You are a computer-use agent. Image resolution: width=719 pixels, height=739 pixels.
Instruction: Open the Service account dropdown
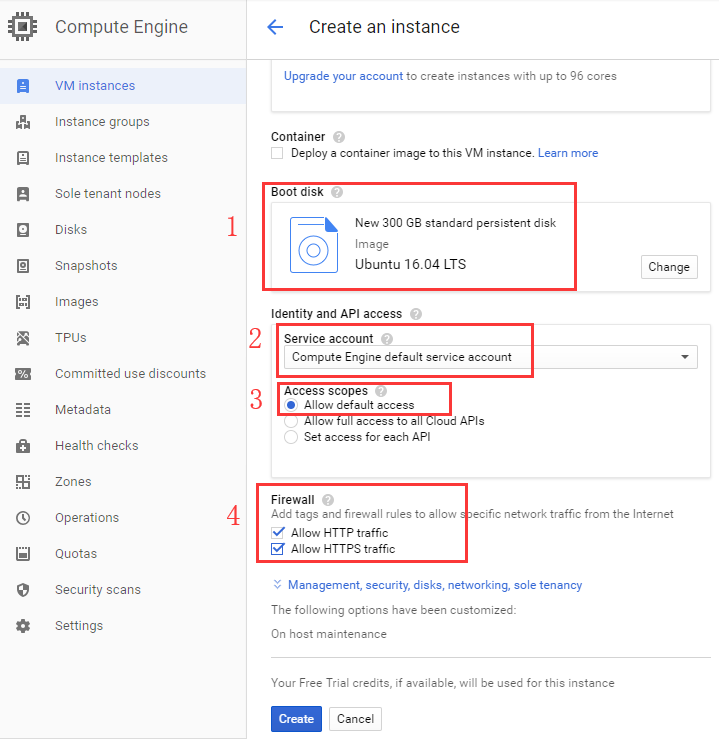[x=490, y=357]
